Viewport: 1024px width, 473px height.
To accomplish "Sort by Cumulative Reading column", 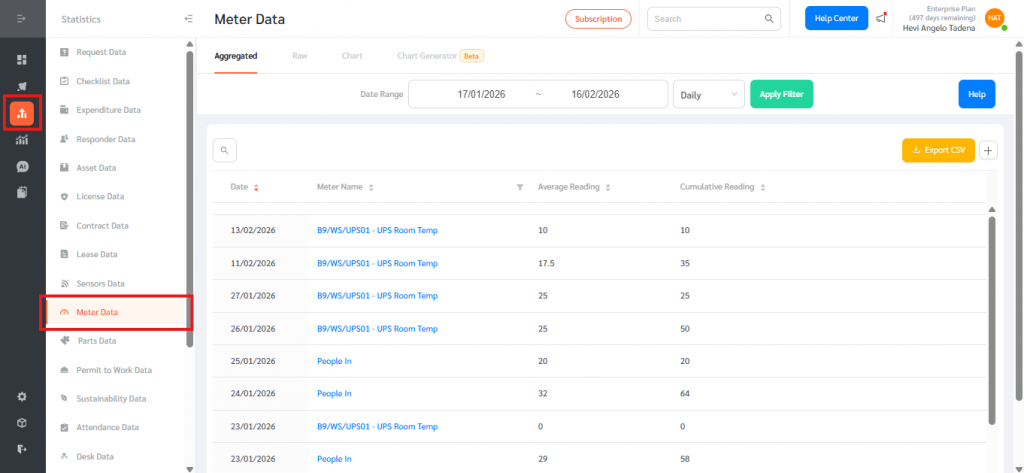I will point(763,187).
